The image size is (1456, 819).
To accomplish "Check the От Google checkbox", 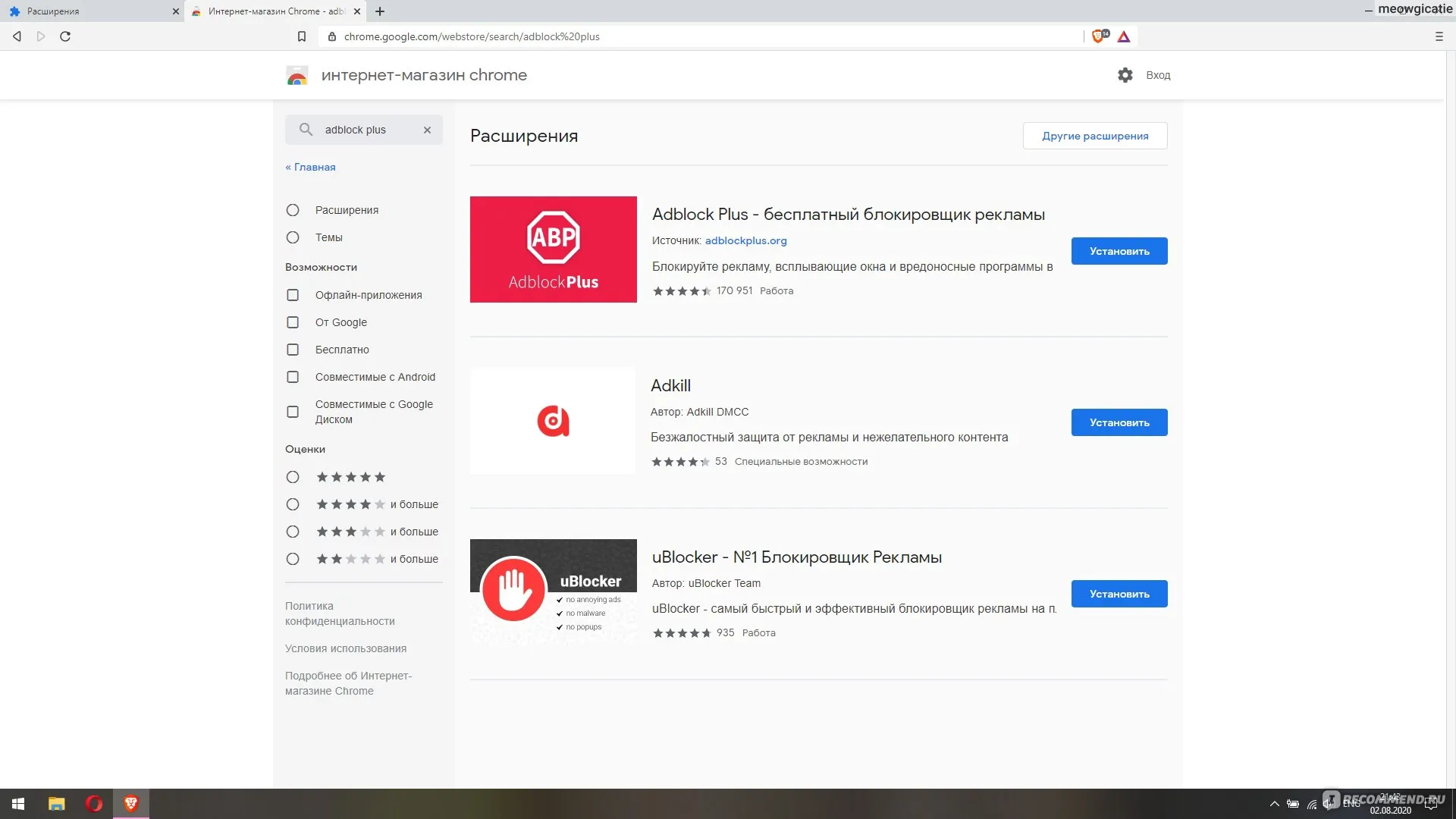I will click(293, 322).
